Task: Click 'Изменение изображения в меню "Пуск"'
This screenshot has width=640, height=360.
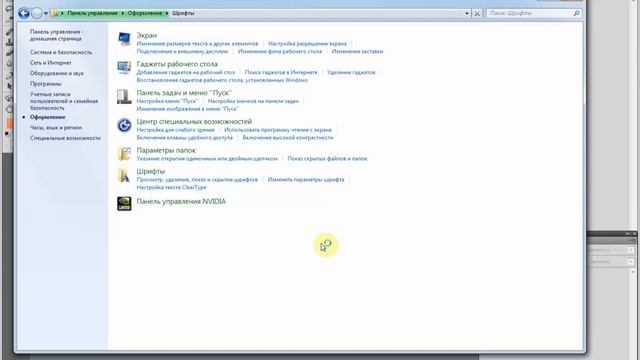Action: 187,109
